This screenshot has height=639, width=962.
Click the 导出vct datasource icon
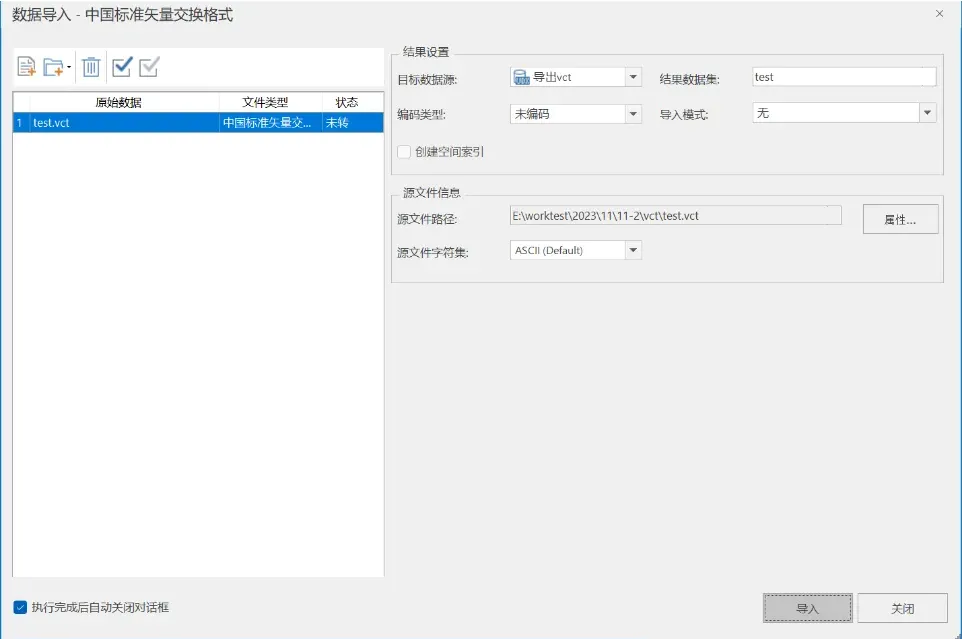click(x=521, y=77)
